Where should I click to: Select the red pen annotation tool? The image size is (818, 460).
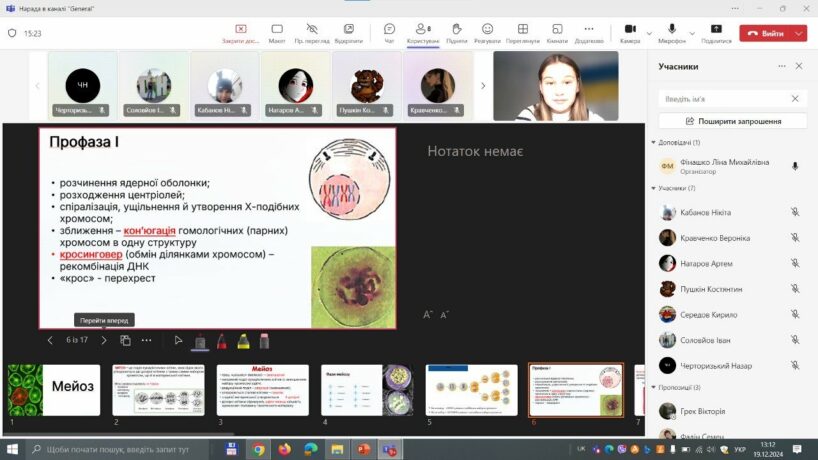click(x=221, y=341)
